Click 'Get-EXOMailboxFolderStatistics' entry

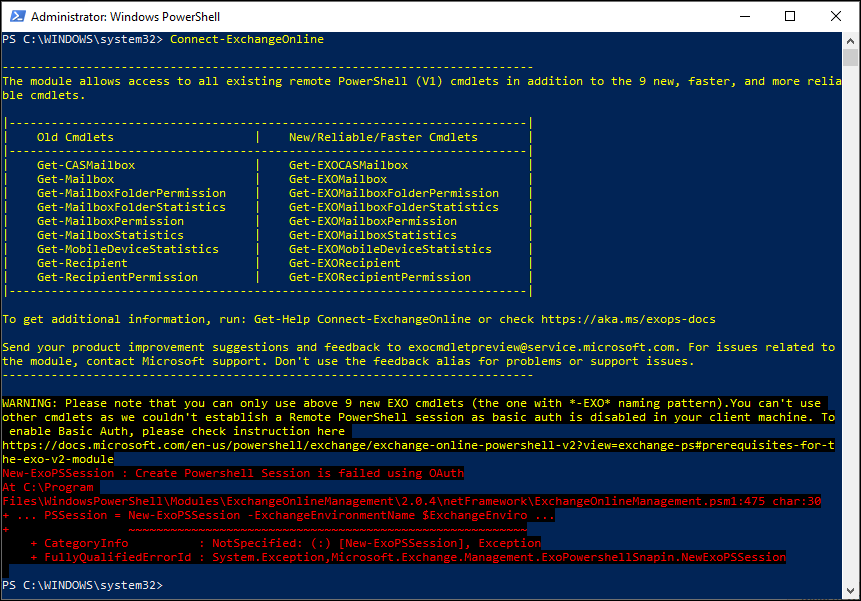pos(394,207)
